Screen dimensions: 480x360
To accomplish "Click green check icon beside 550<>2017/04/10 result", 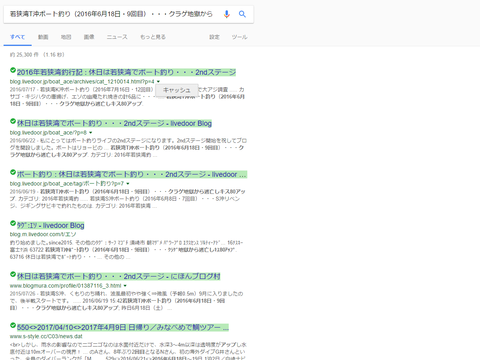I will click(13, 325).
